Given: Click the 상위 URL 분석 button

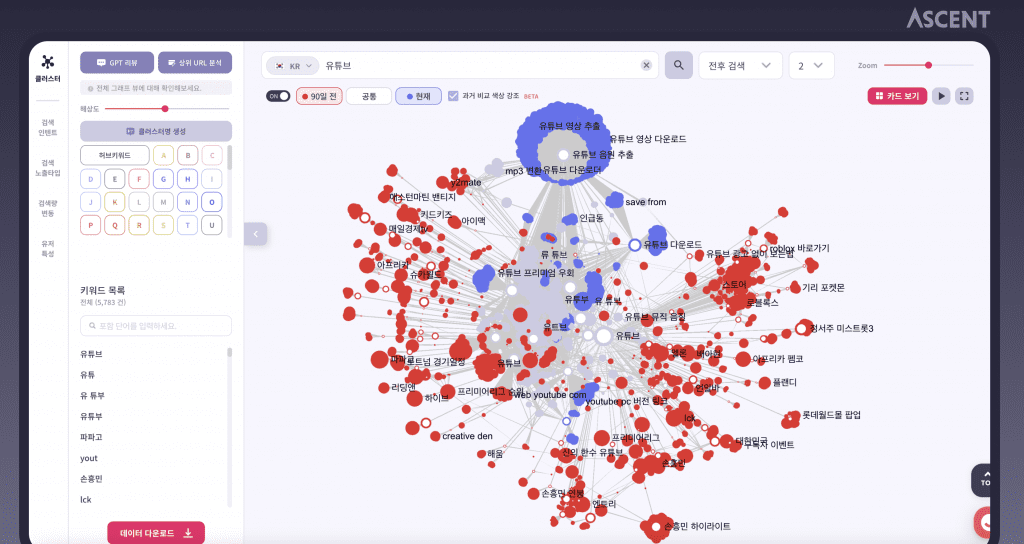Looking at the screenshot, I should 195,63.
